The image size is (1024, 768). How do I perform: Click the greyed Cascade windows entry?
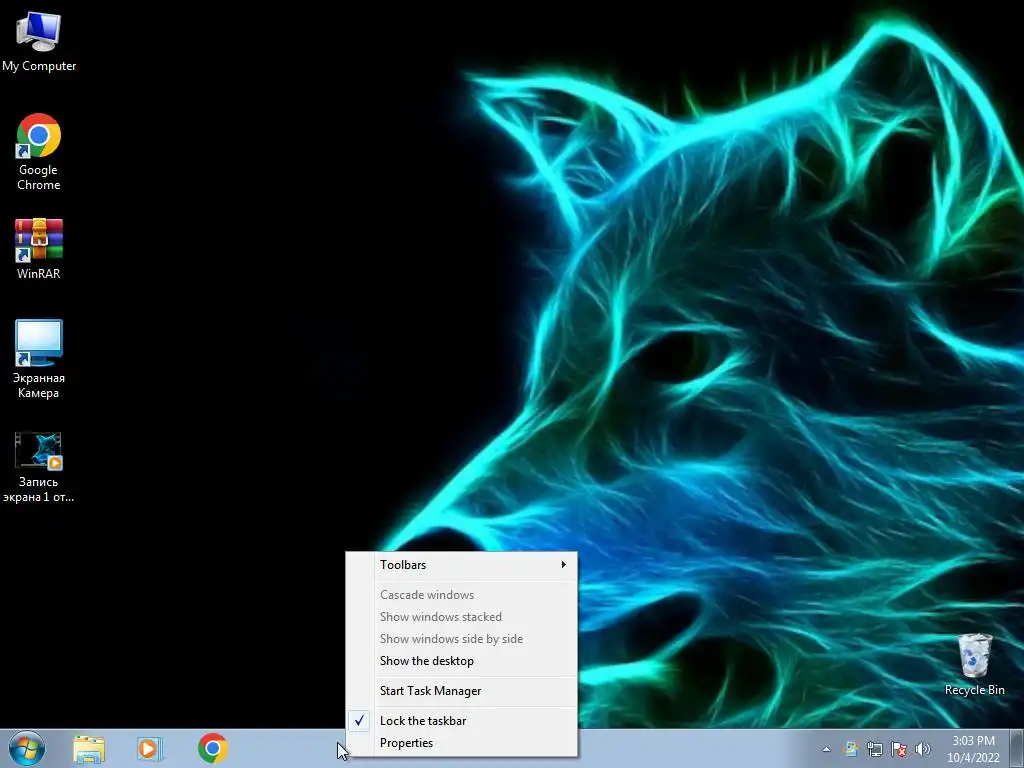pyautogui.click(x=462, y=595)
